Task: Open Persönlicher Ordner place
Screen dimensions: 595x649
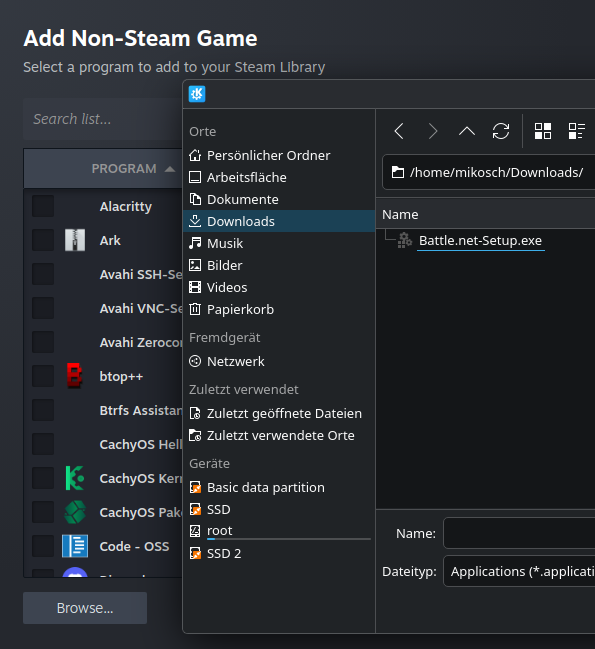Action: tap(279, 156)
